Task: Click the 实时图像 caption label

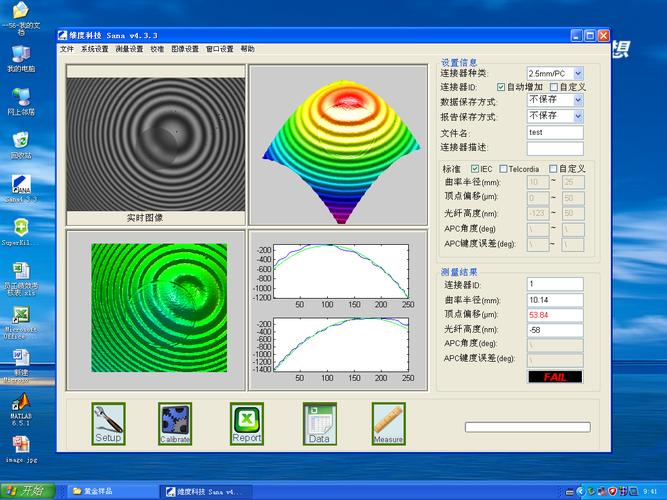Action: (145, 218)
